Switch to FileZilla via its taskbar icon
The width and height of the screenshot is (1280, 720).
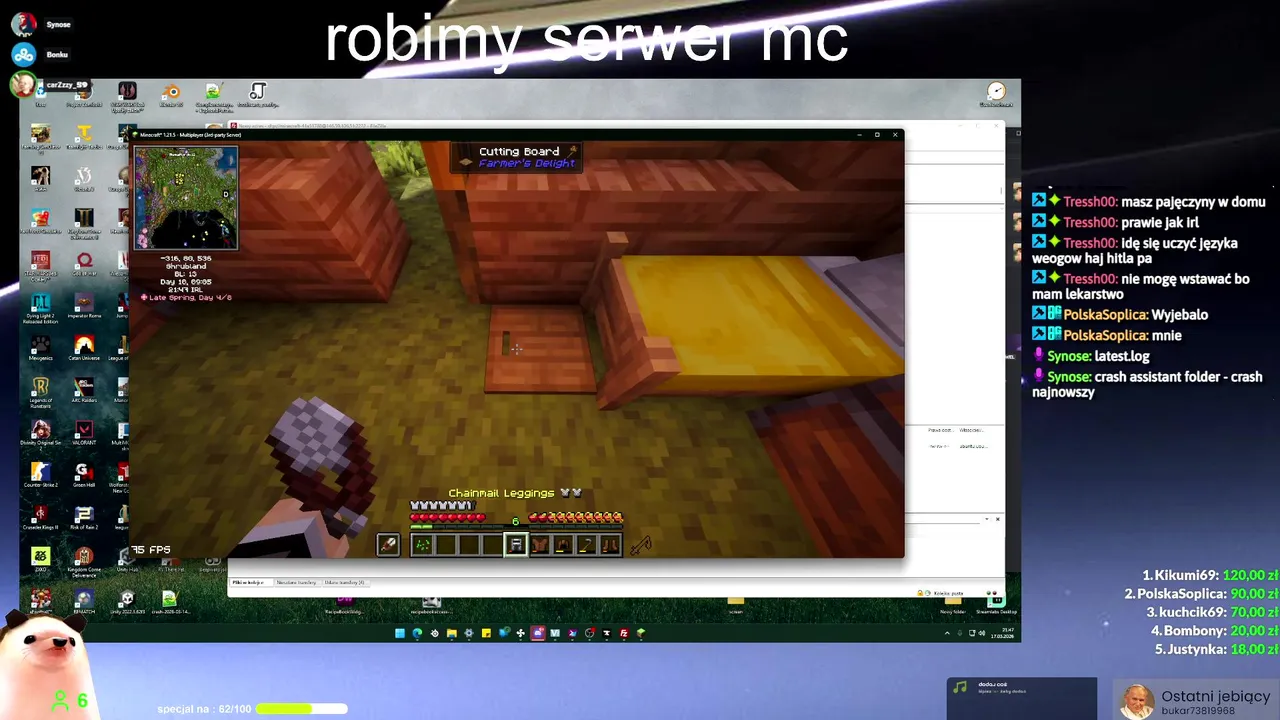624,633
